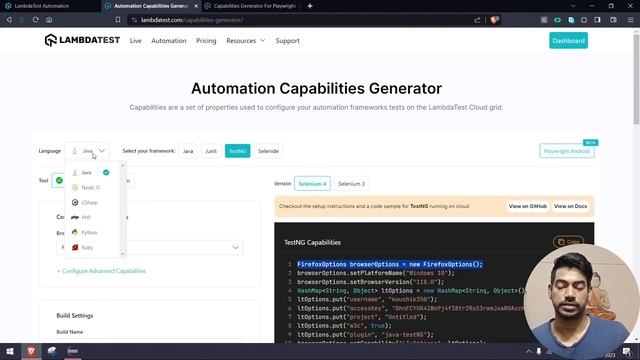Open the browser tab search chevron
640x360 pixels.
pos(573,6)
